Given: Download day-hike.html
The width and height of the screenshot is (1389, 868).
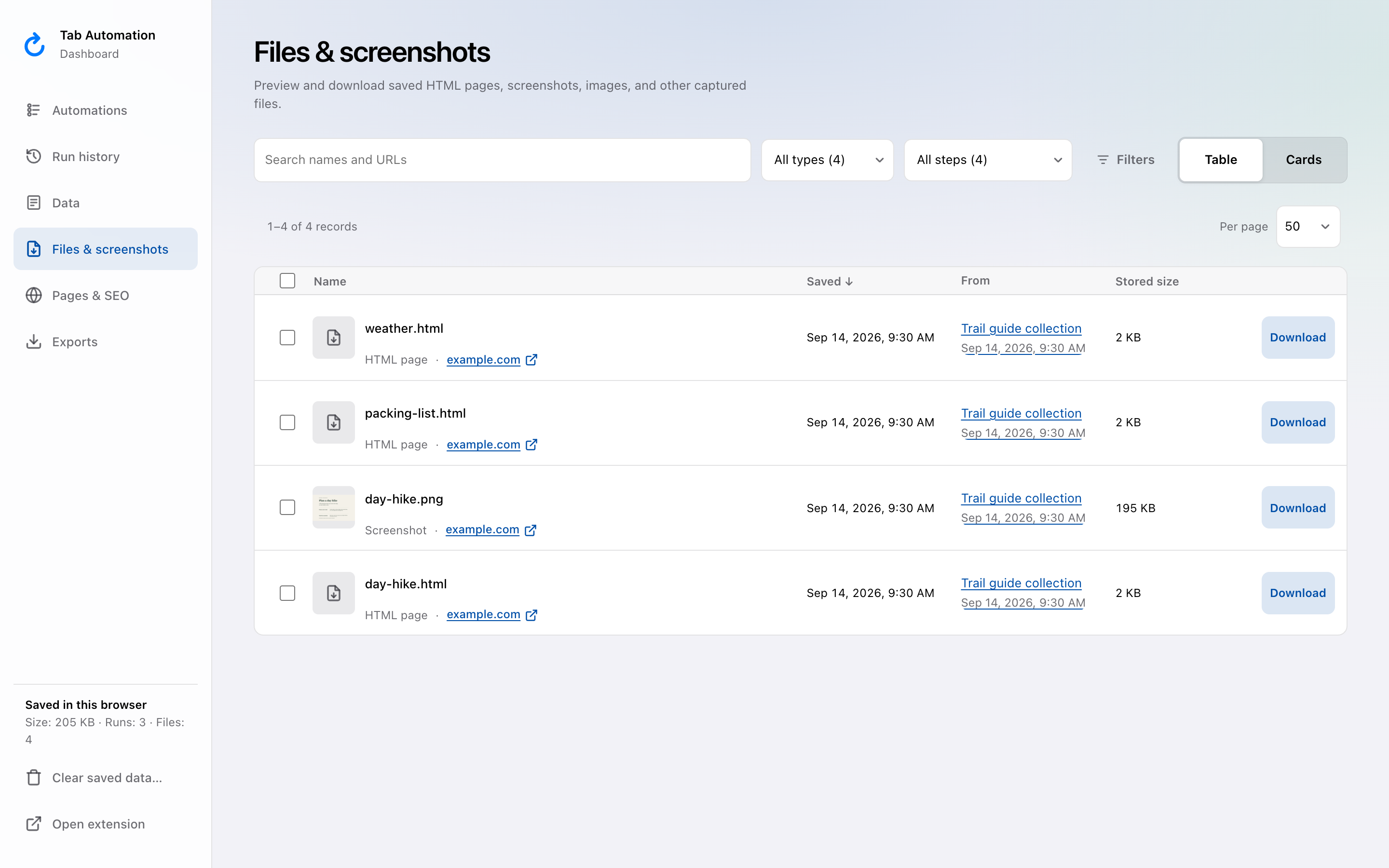Looking at the screenshot, I should tap(1298, 593).
